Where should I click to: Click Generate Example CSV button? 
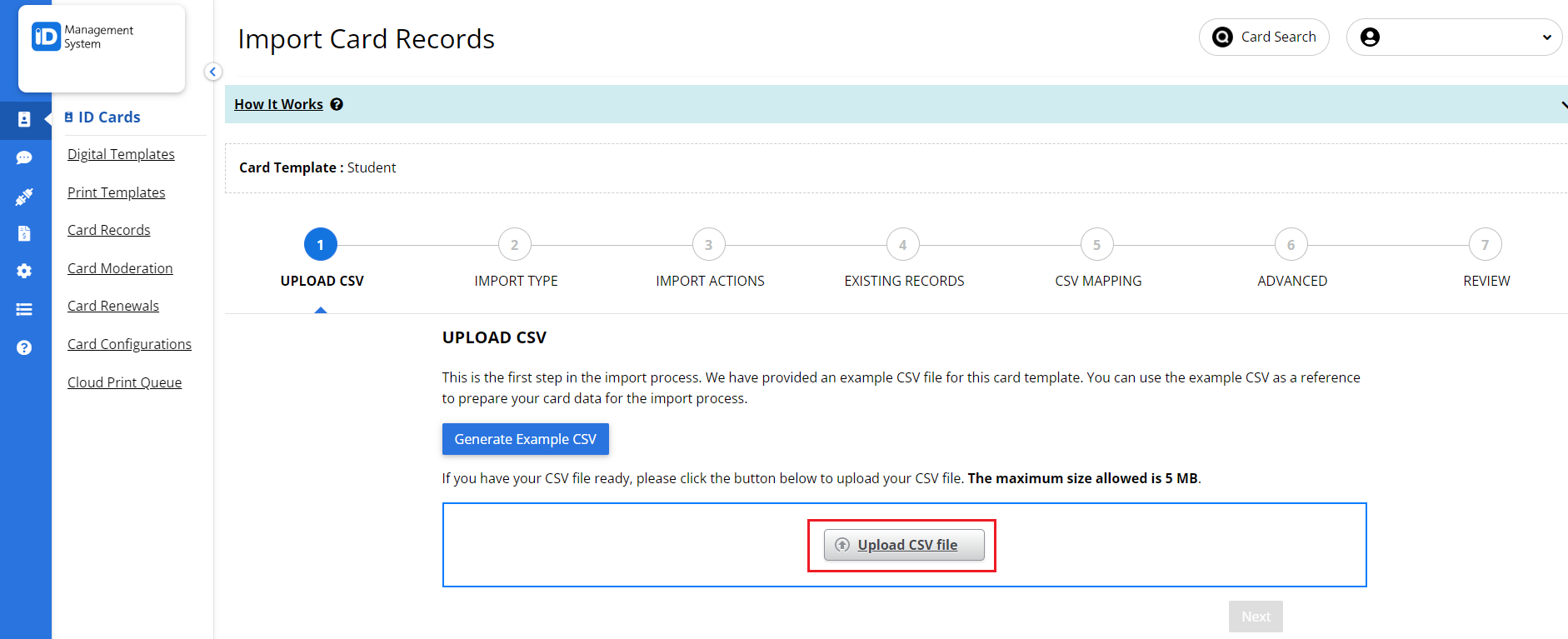click(526, 439)
